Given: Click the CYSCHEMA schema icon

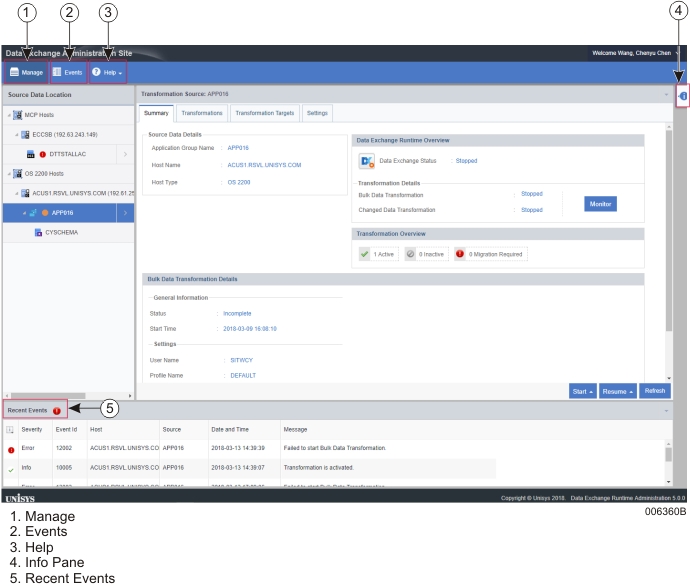Looking at the screenshot, I should click(x=38, y=232).
